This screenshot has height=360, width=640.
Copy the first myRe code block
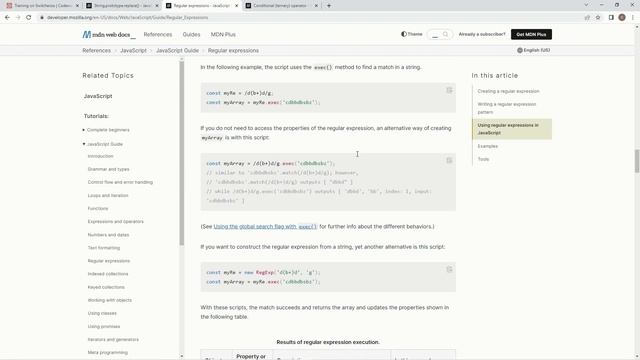point(449,90)
